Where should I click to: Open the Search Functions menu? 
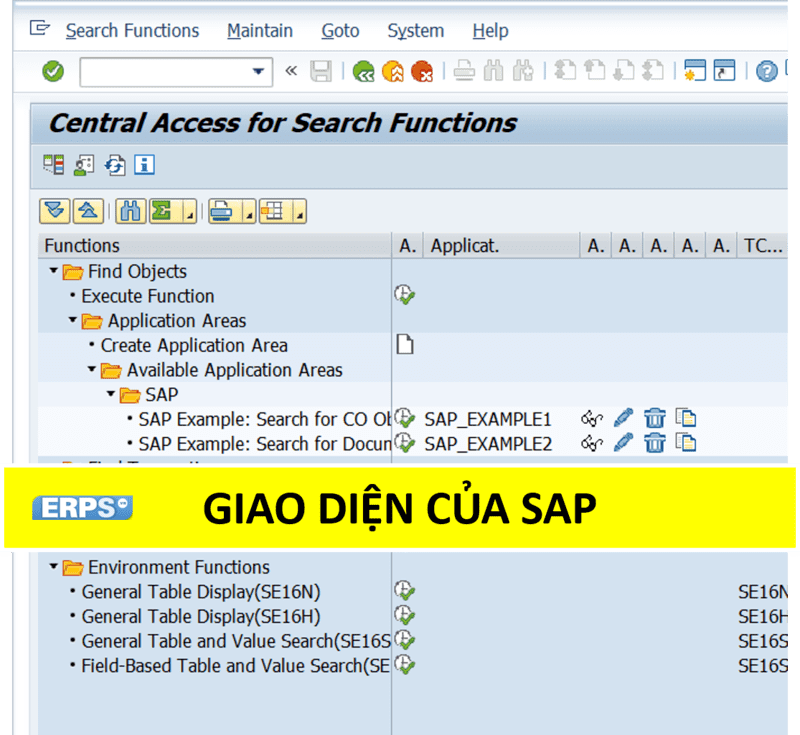pyautogui.click(x=132, y=31)
